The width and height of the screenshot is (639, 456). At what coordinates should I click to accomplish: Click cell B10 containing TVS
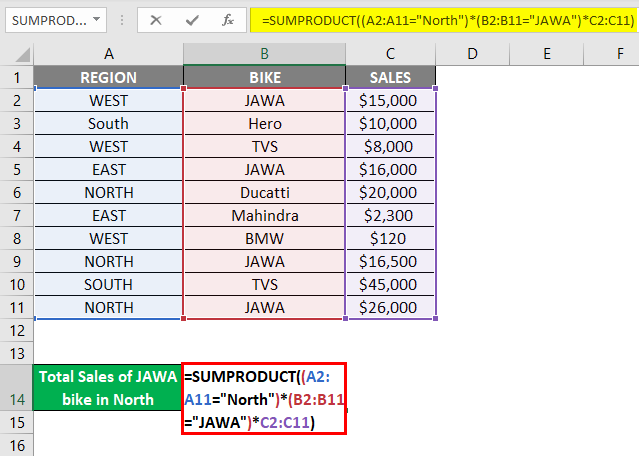tap(264, 284)
